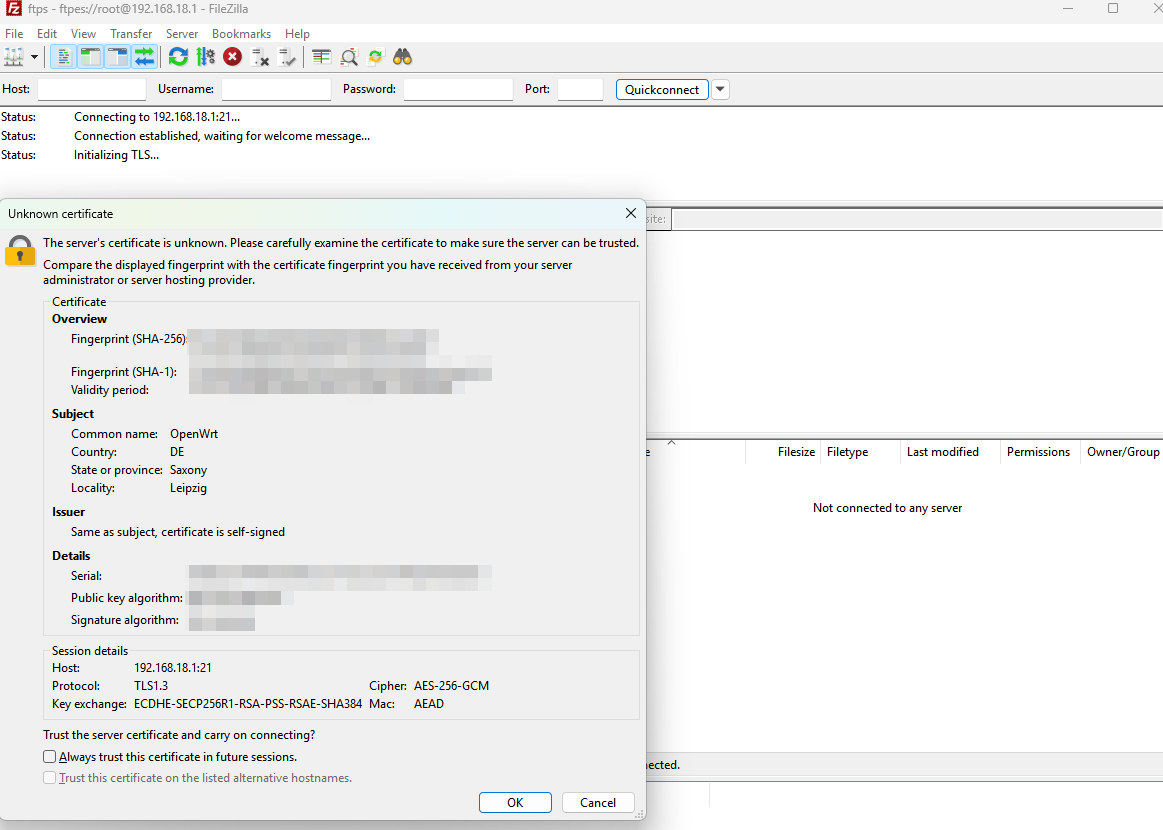Focus the Port input field
1163x830 pixels.
(580, 89)
